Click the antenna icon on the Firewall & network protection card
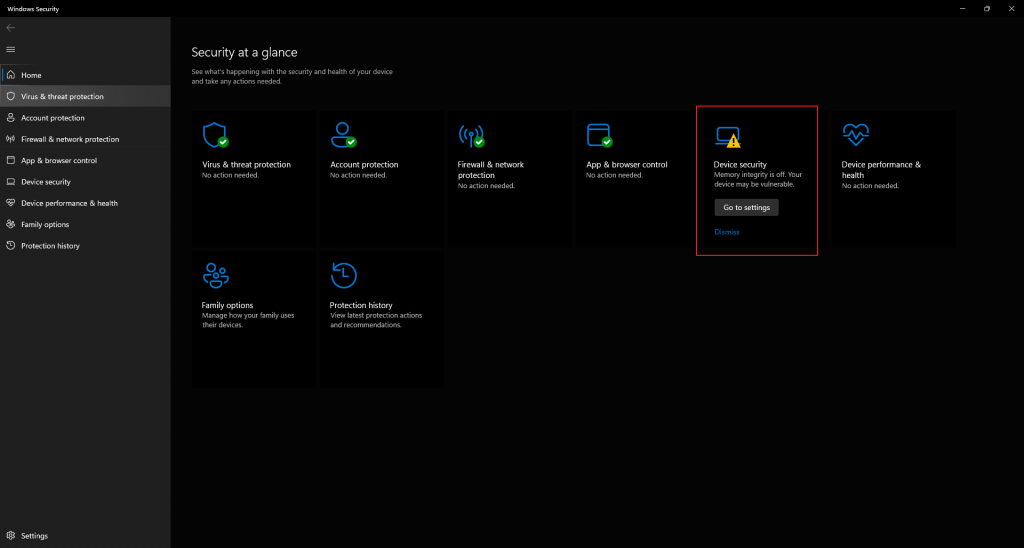Screen dimensions: 1024x548 [471, 135]
